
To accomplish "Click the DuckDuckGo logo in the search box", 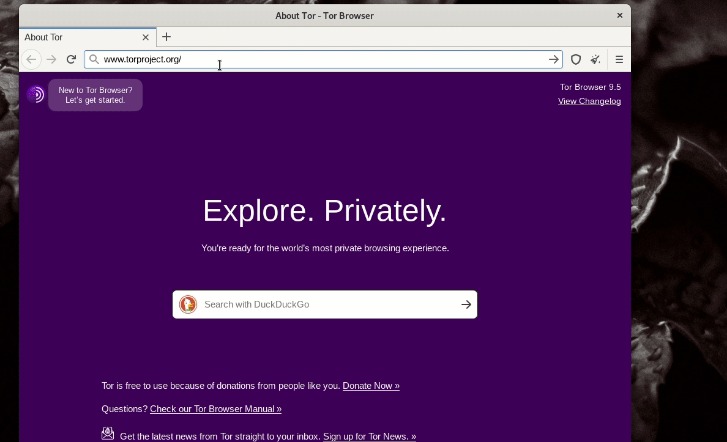I will coord(188,304).
